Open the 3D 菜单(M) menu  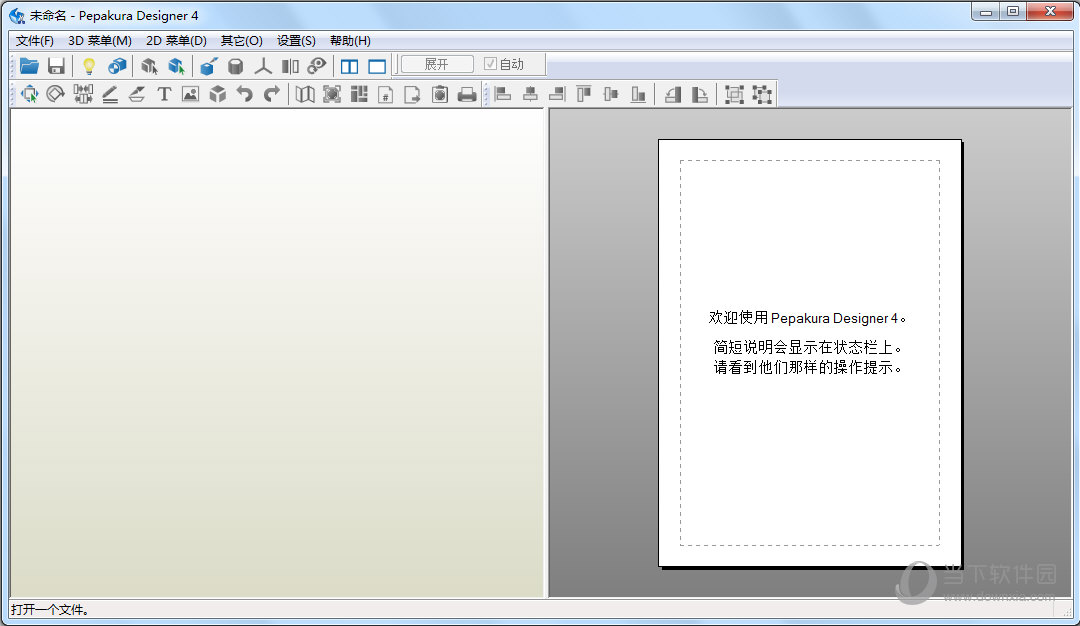100,41
